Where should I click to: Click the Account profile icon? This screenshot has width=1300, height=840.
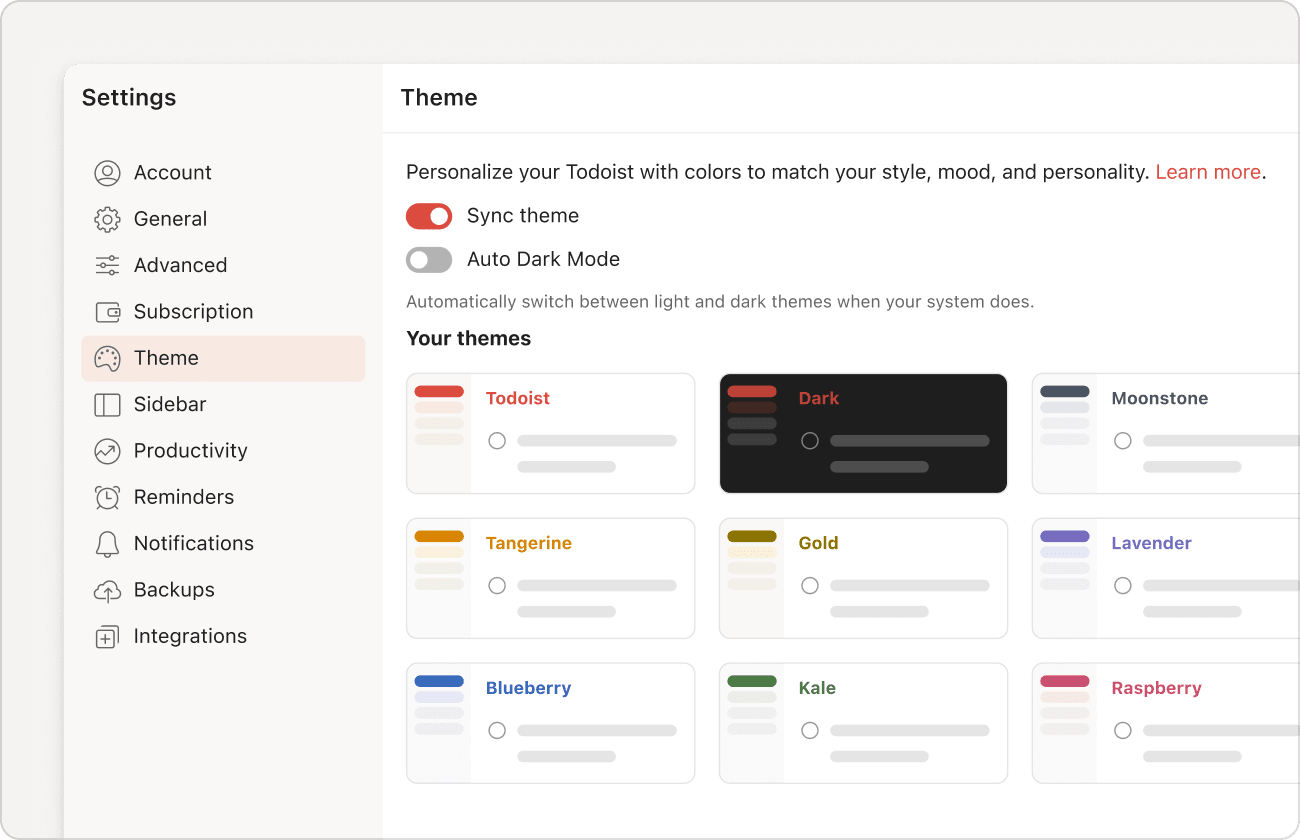[108, 172]
